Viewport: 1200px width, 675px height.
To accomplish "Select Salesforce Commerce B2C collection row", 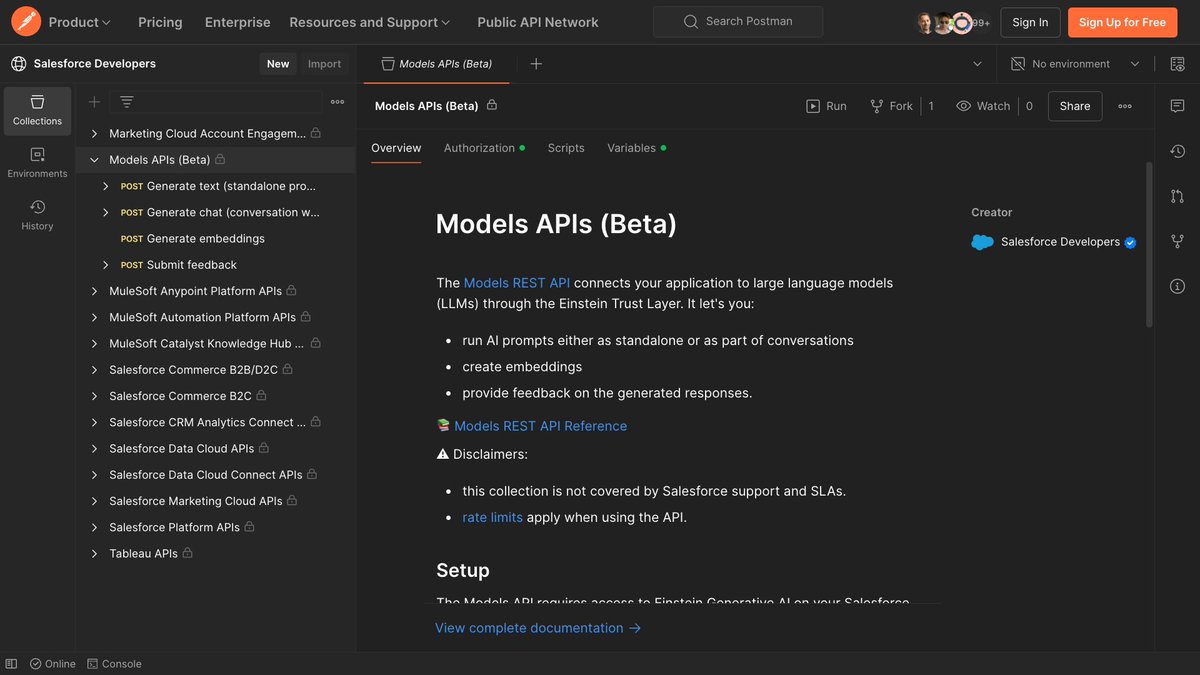I will coord(216,396).
